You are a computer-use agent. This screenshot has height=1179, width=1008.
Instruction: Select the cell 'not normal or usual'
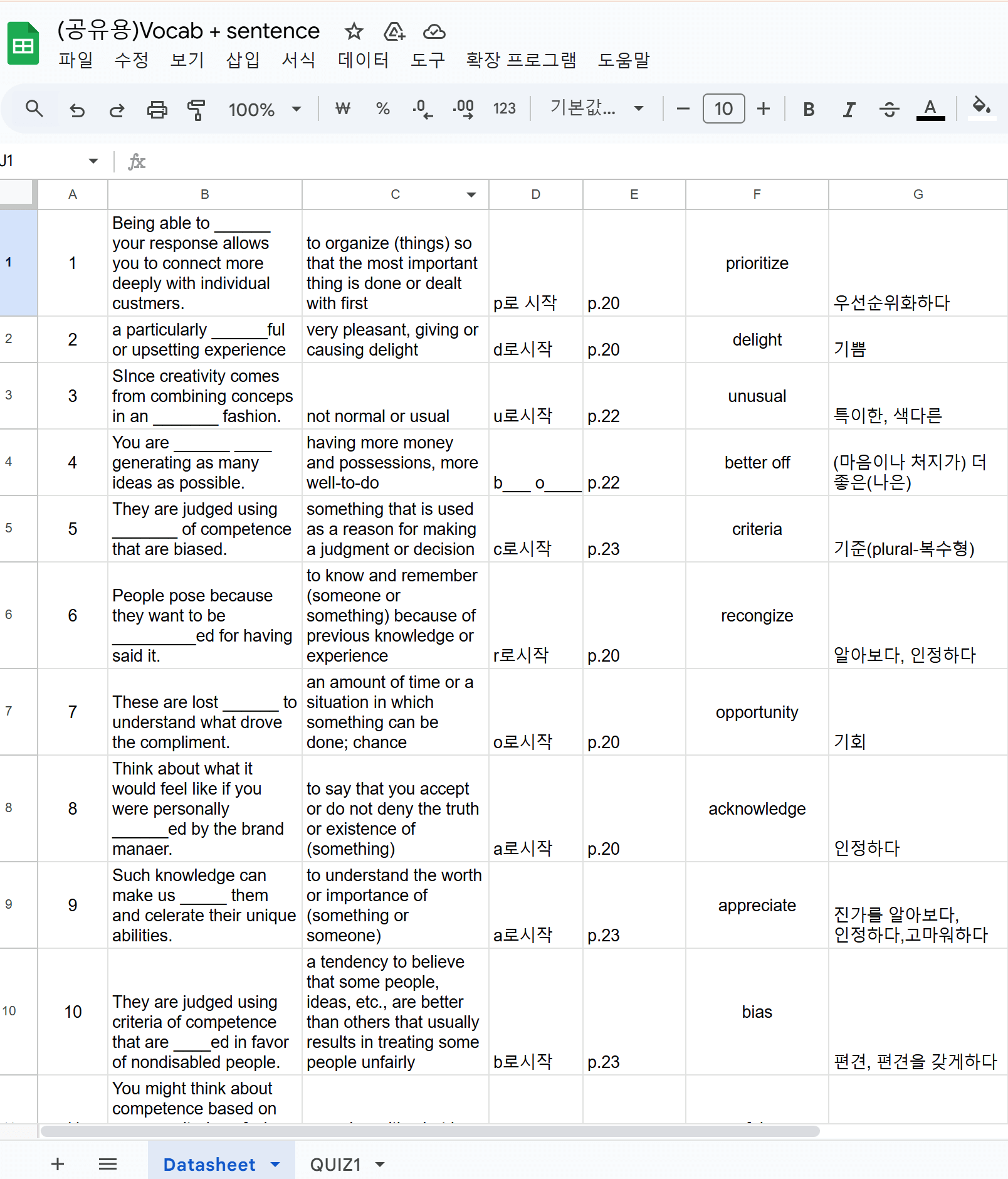tap(396, 396)
